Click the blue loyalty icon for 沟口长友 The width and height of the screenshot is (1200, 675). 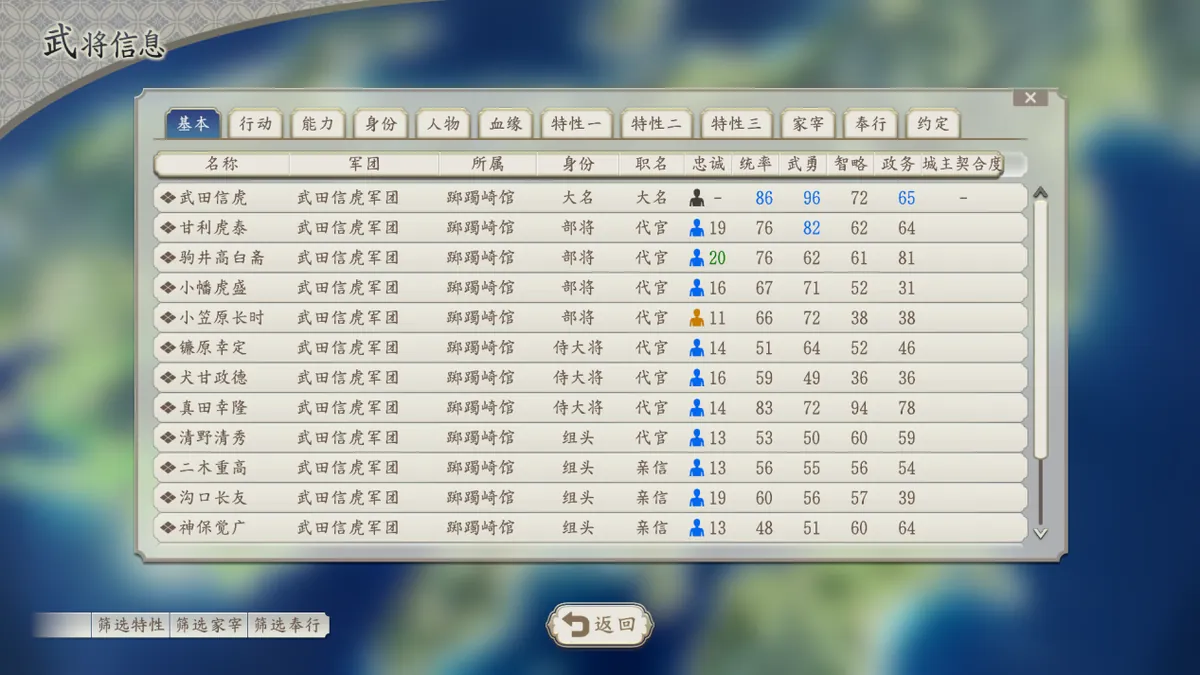[x=697, y=498]
